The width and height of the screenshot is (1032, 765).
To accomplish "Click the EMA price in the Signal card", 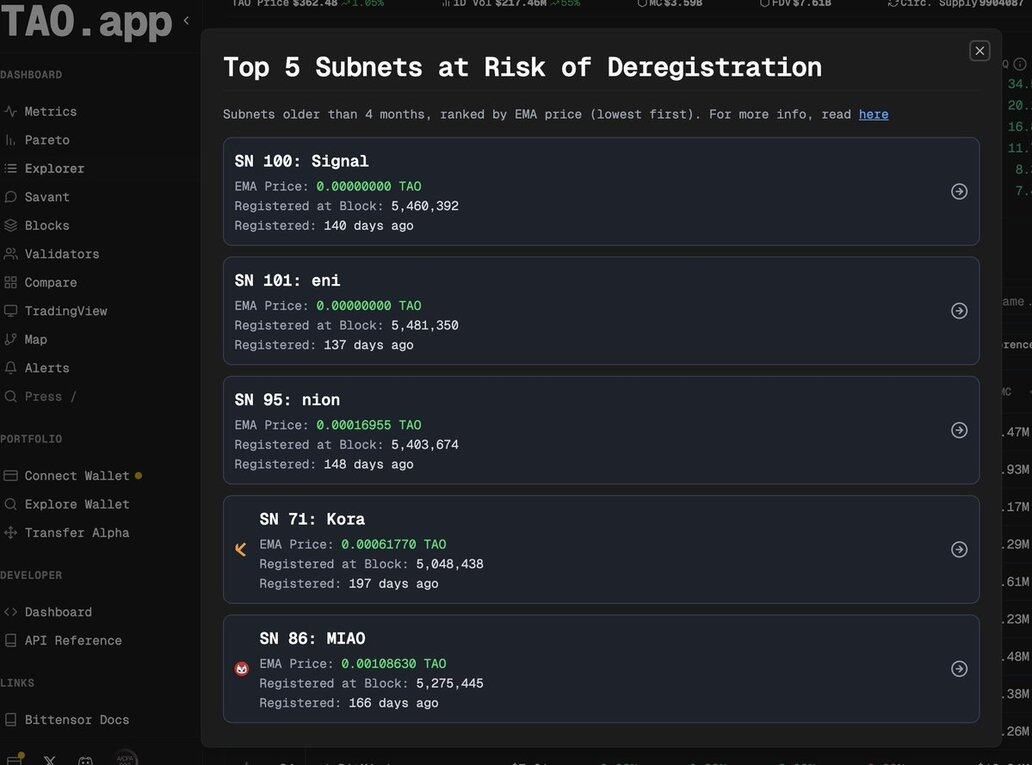I will pos(369,186).
